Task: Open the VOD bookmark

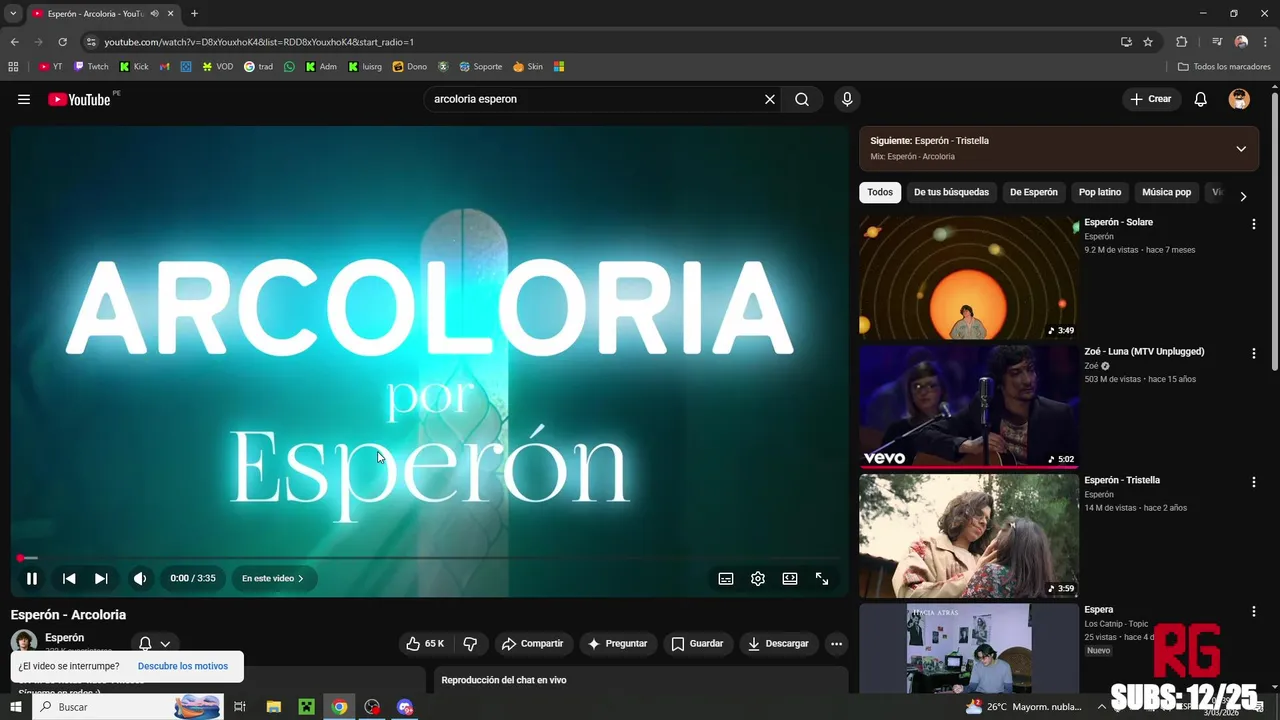Action: 217,67
